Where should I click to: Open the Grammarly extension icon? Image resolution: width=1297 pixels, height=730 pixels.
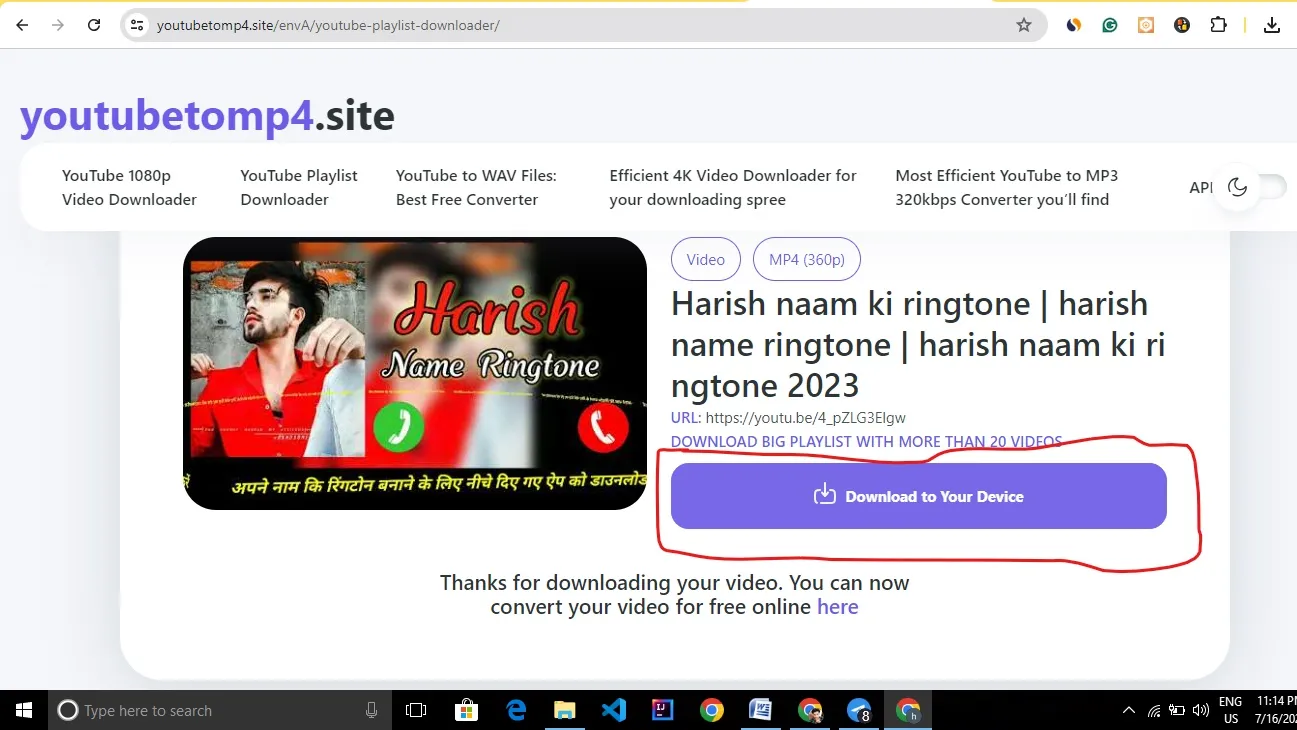click(1109, 25)
